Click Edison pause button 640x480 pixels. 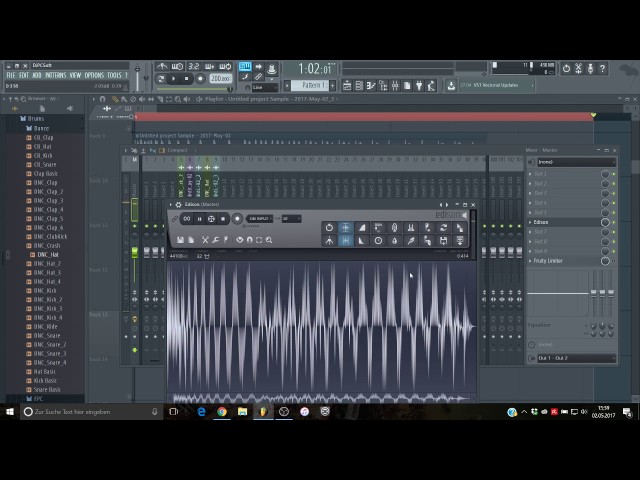point(200,219)
